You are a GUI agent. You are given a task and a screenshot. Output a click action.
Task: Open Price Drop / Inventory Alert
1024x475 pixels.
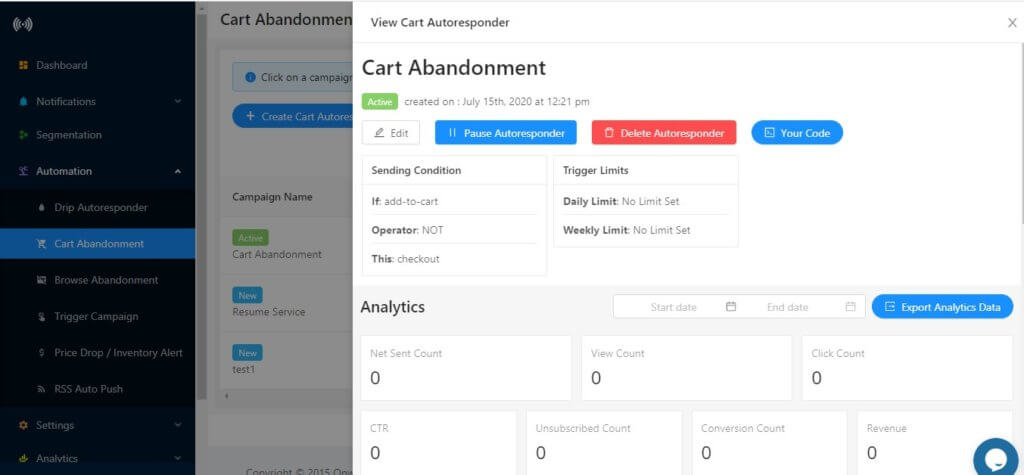tap(117, 353)
